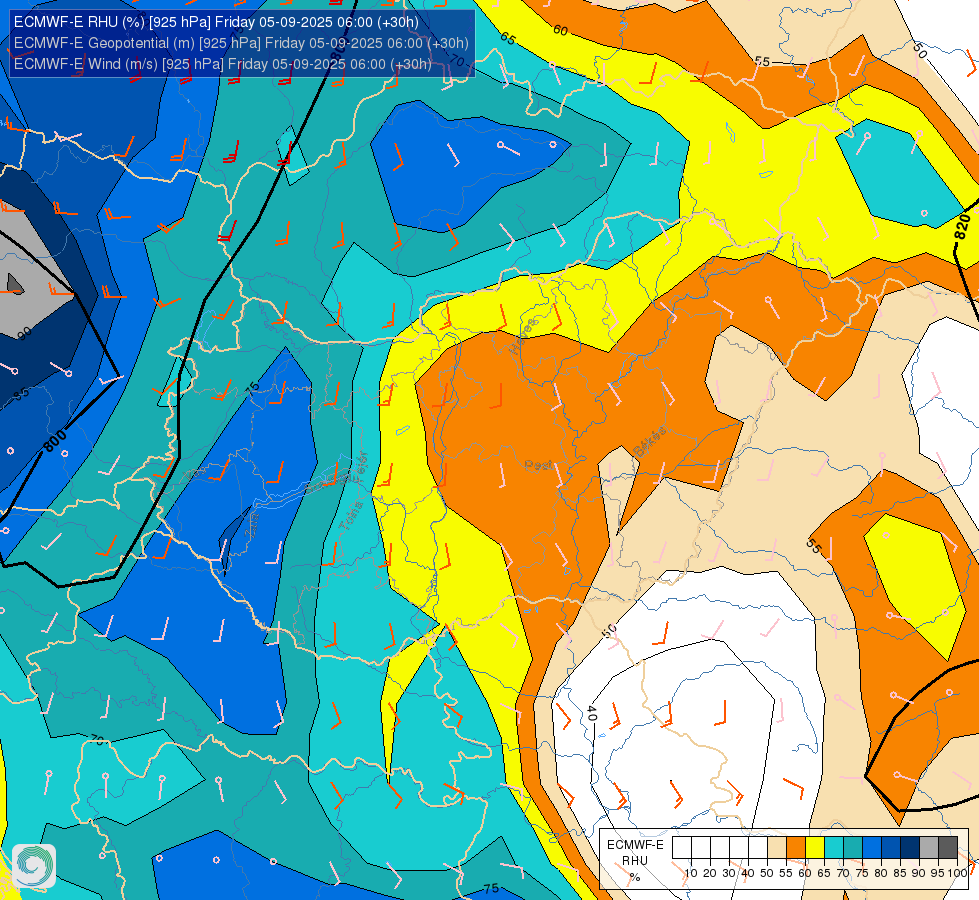Click the bright blue 75-80 legend swatch
Image resolution: width=979 pixels, height=900 pixels.
pos(872,848)
